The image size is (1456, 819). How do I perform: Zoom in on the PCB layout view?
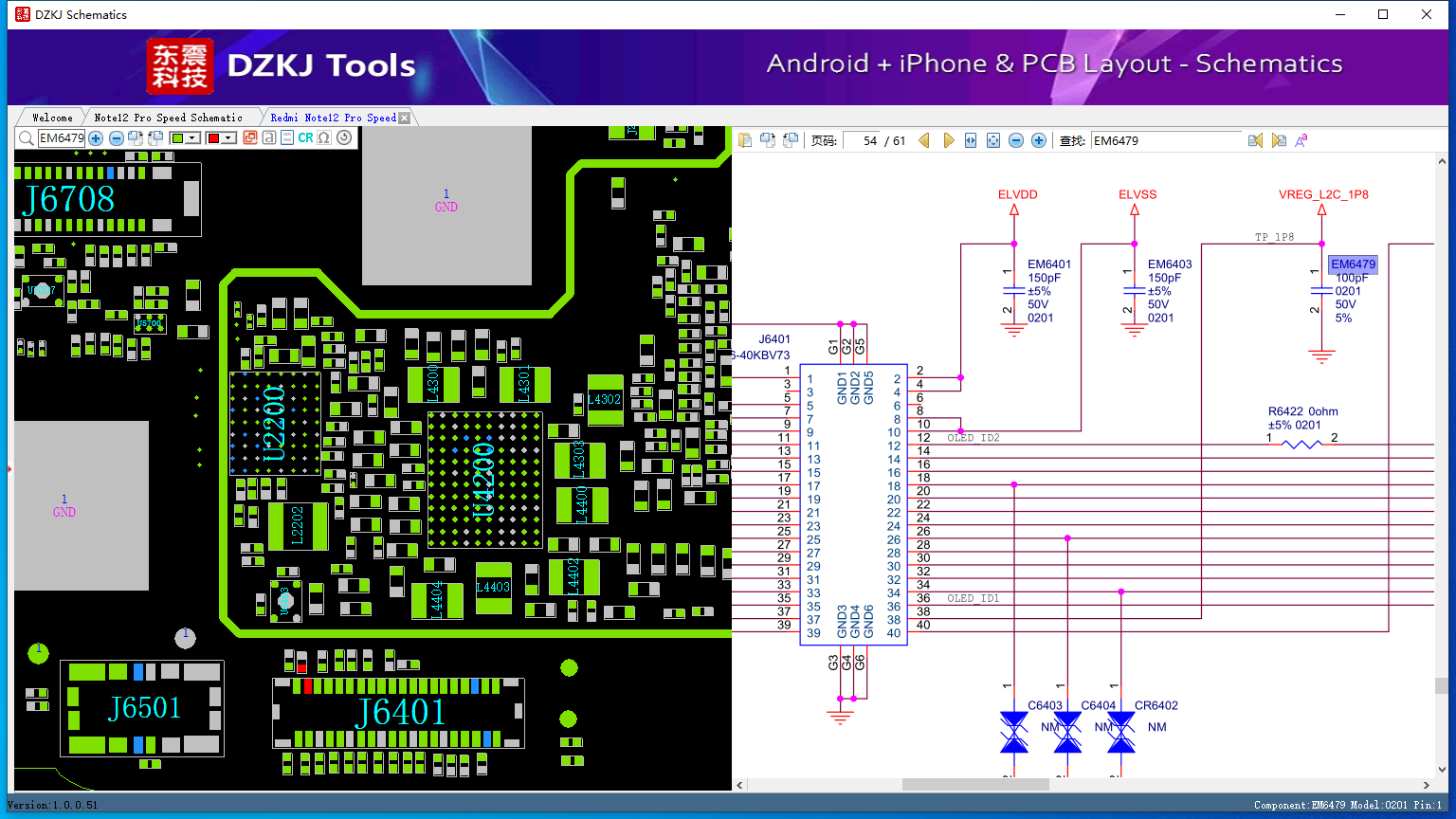[96, 138]
